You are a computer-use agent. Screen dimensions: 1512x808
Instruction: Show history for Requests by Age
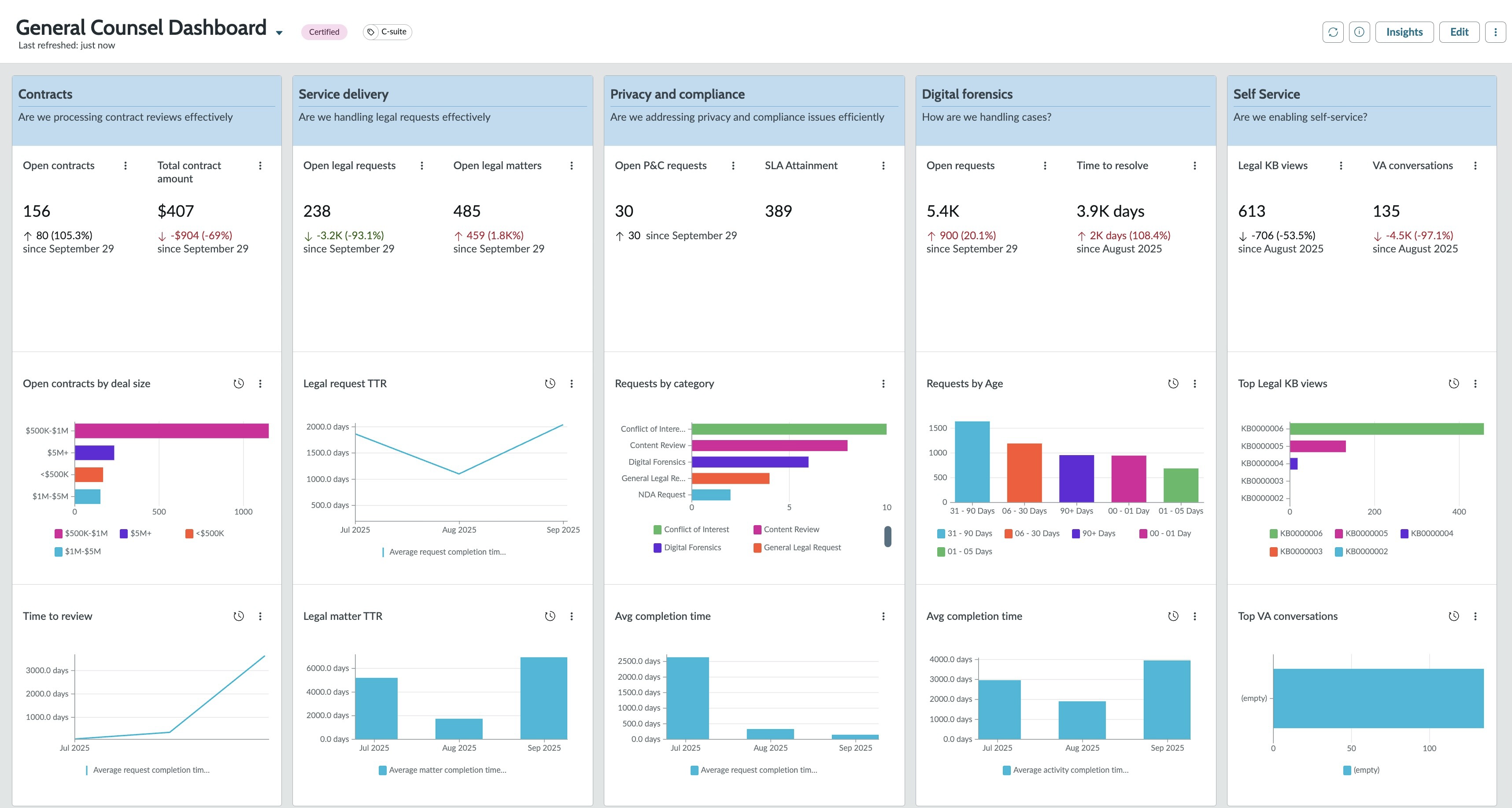coord(1173,383)
